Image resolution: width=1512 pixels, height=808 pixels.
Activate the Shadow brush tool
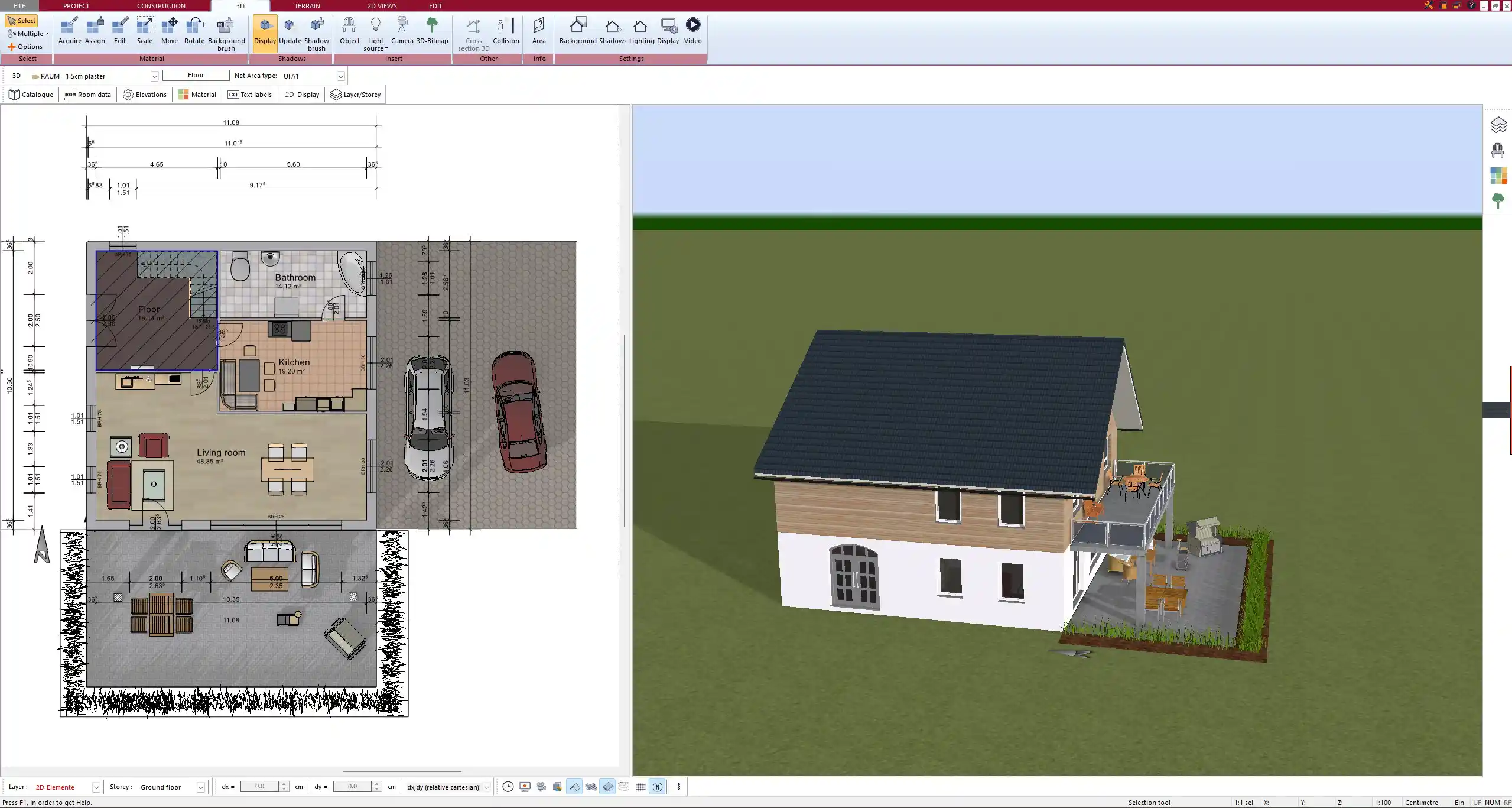pos(317,33)
